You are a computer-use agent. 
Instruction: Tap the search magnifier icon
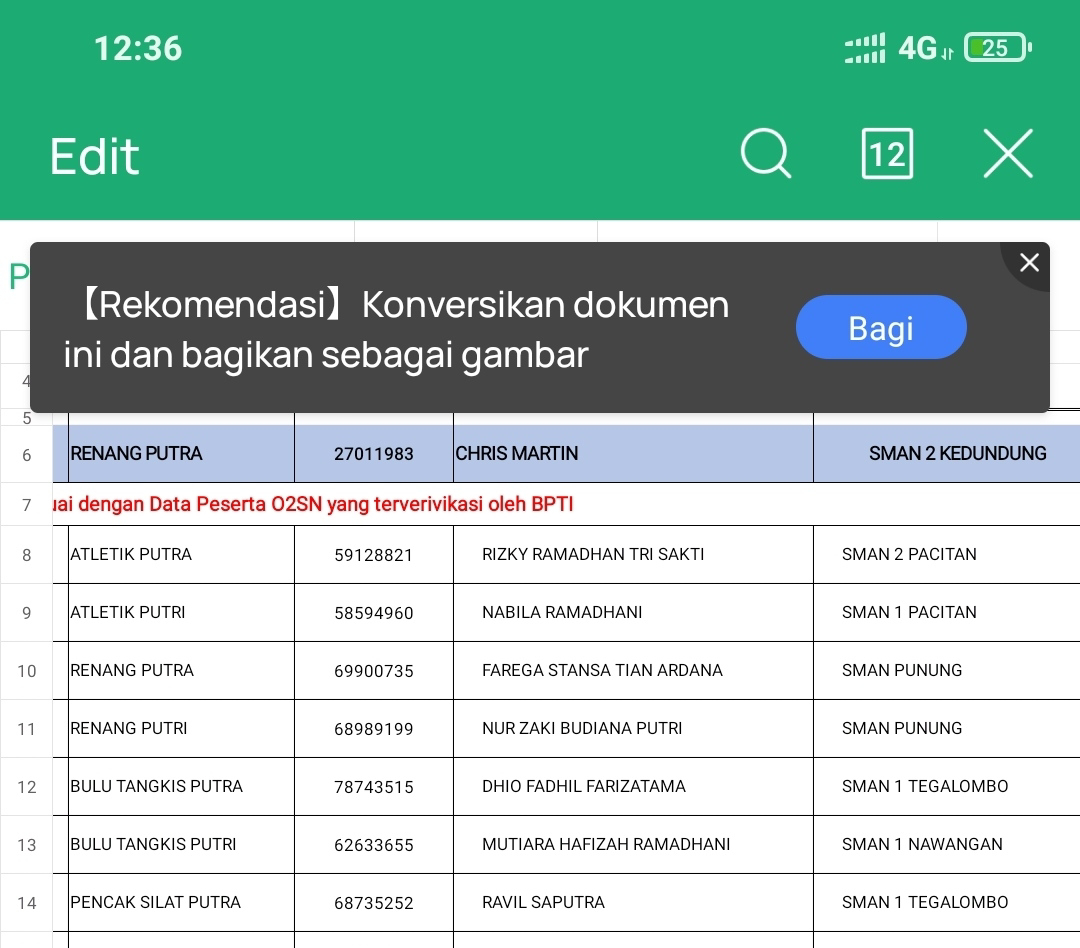click(x=766, y=154)
